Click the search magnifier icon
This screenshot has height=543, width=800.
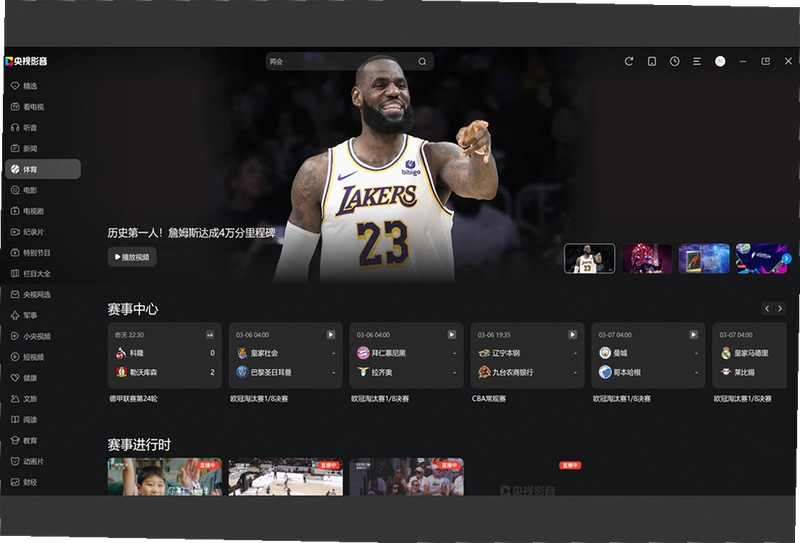click(x=422, y=61)
